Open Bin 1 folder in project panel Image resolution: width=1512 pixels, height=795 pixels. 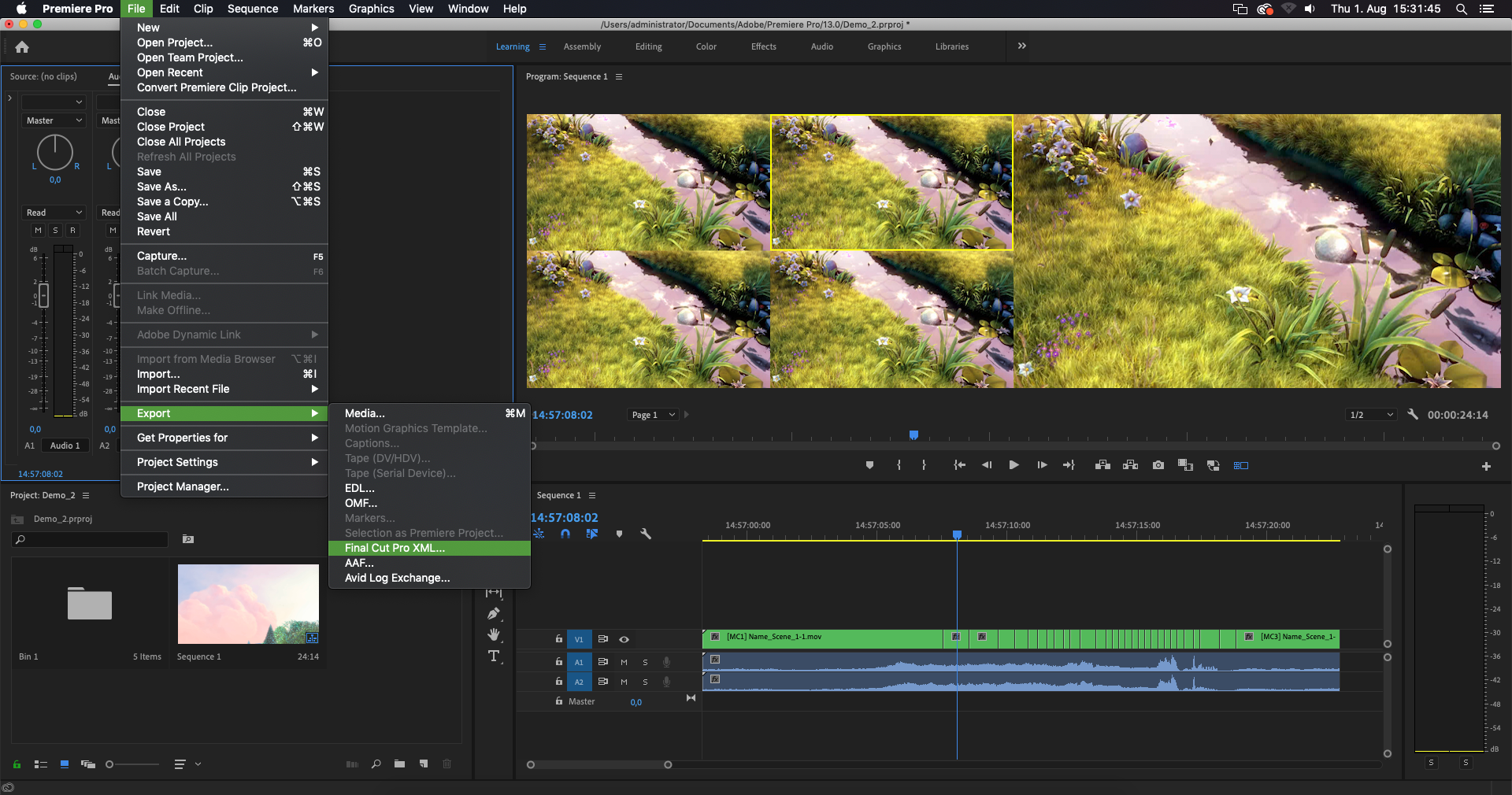click(90, 604)
